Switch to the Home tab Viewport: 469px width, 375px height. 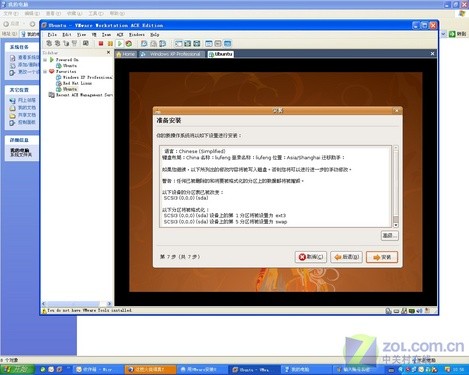(126, 54)
